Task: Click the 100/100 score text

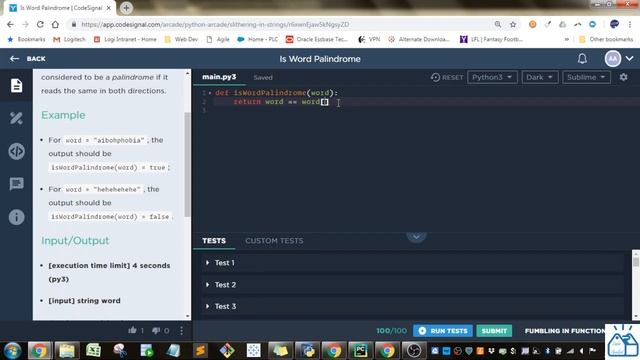Action: 391,331
